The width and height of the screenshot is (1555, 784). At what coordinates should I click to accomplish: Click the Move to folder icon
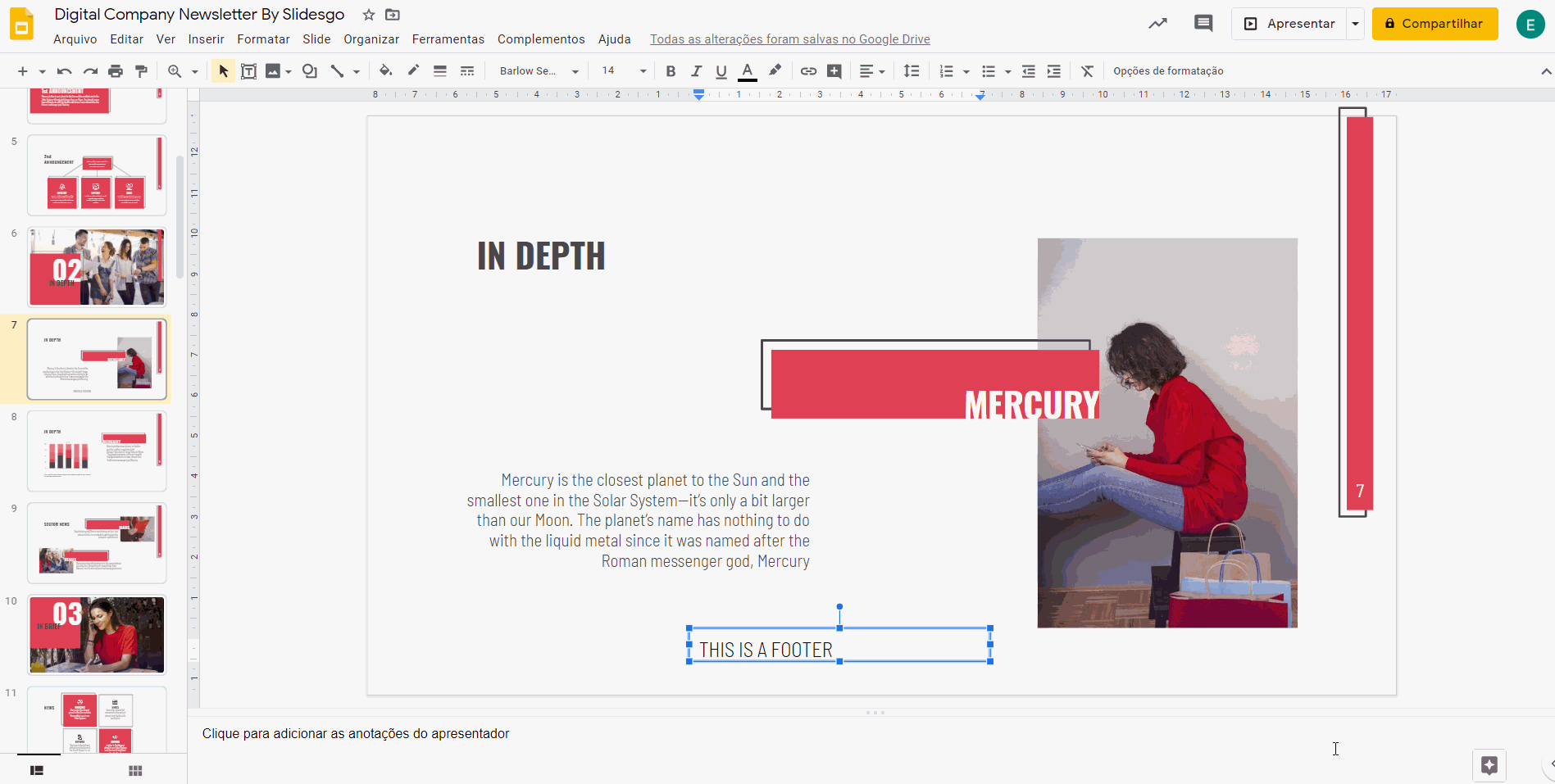393,15
